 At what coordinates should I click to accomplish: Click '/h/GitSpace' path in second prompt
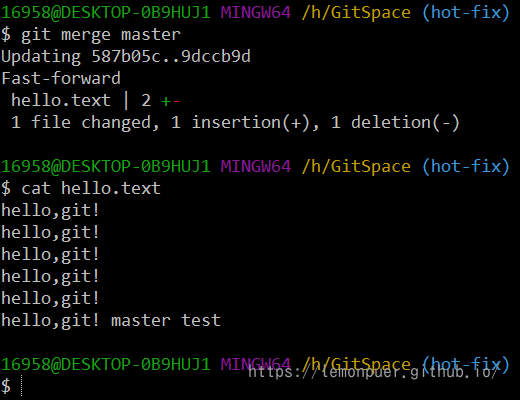[356, 166]
